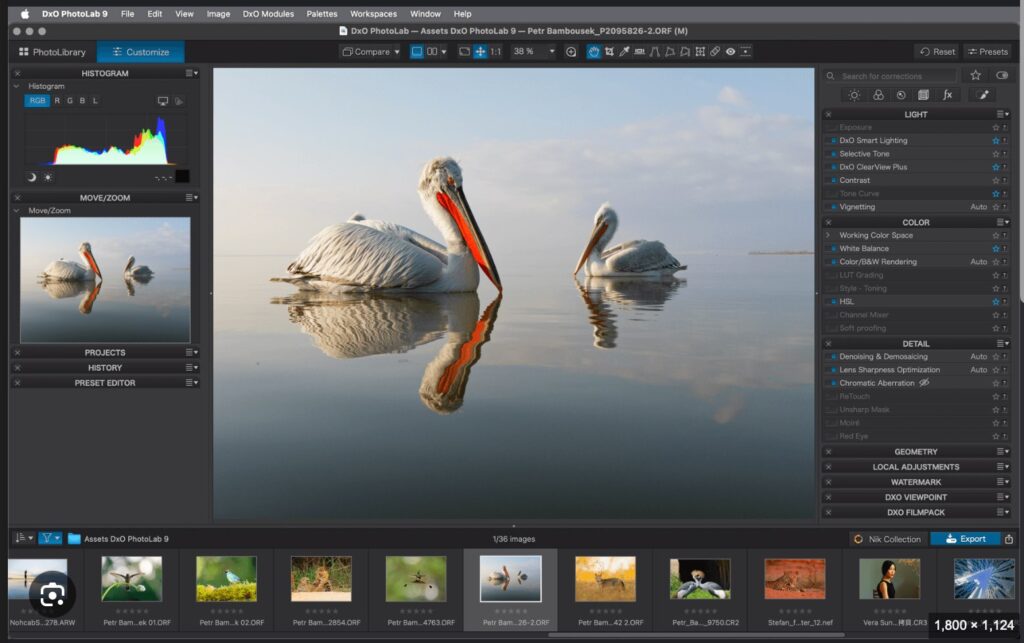Click the Export button
Screen dimensions: 1024x643
point(964,539)
